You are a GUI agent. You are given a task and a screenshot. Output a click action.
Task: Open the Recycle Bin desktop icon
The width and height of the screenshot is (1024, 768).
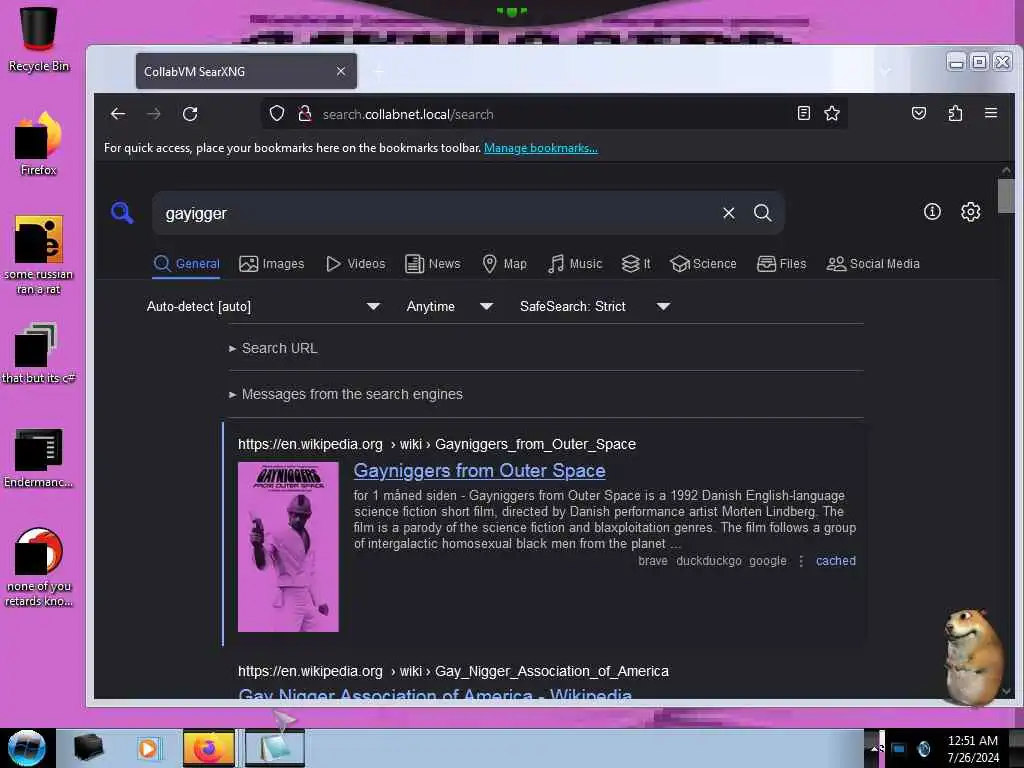pos(39,38)
